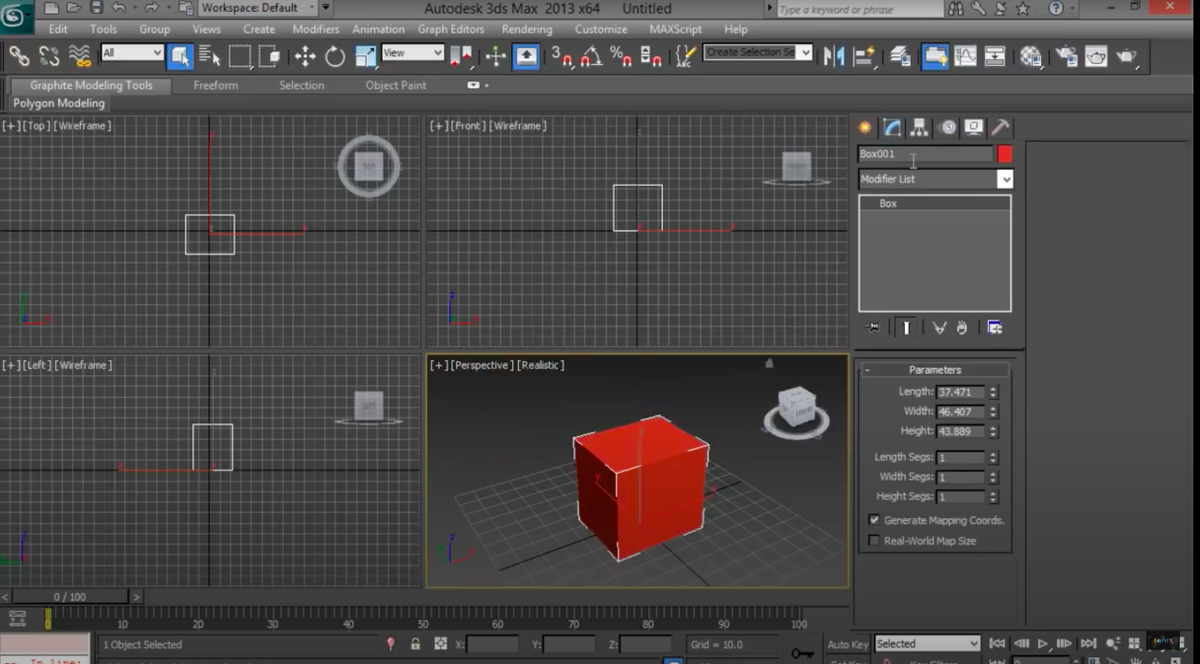This screenshot has height=664, width=1200.
Task: Toggle the Selection Lock padlock
Action: pyautogui.click(x=414, y=645)
